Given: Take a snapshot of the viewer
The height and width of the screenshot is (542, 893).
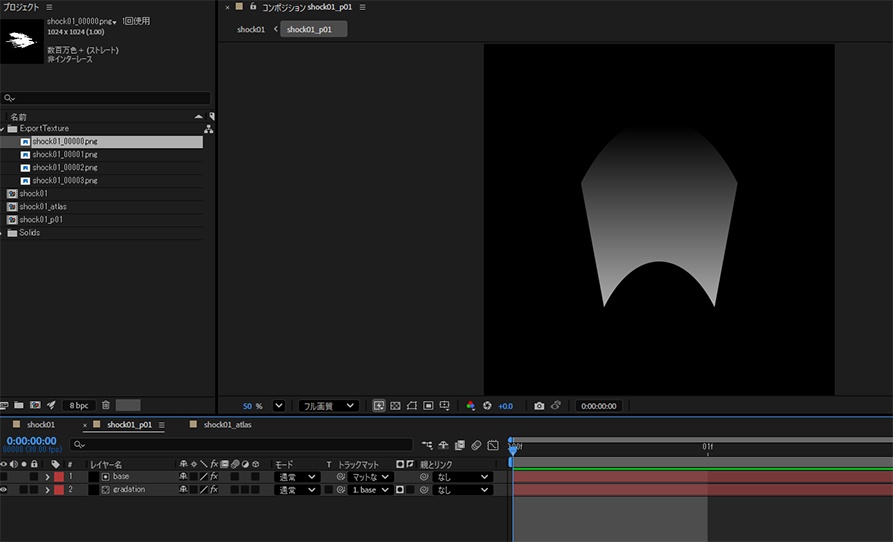Looking at the screenshot, I should tap(539, 406).
